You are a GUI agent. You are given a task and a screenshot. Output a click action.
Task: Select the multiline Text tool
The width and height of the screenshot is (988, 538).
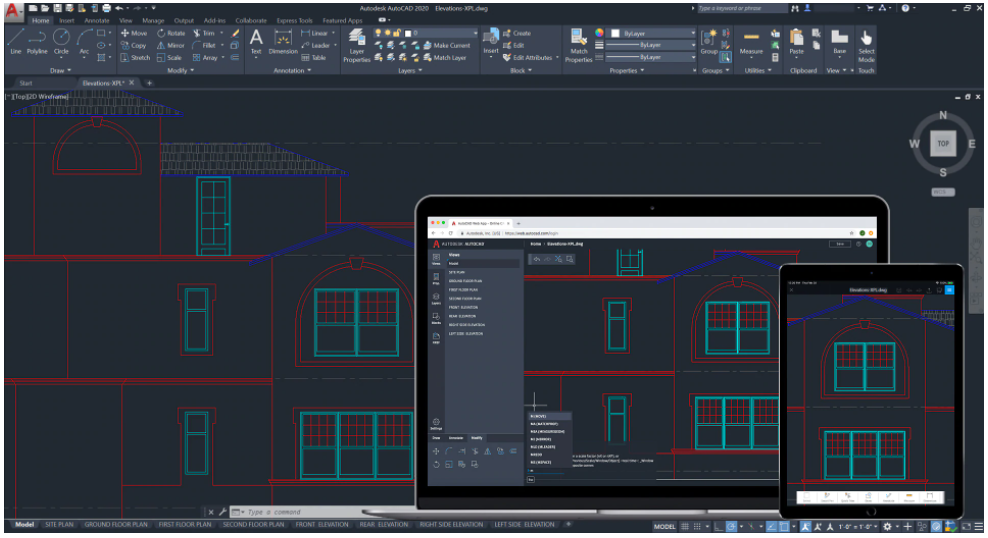click(x=256, y=42)
